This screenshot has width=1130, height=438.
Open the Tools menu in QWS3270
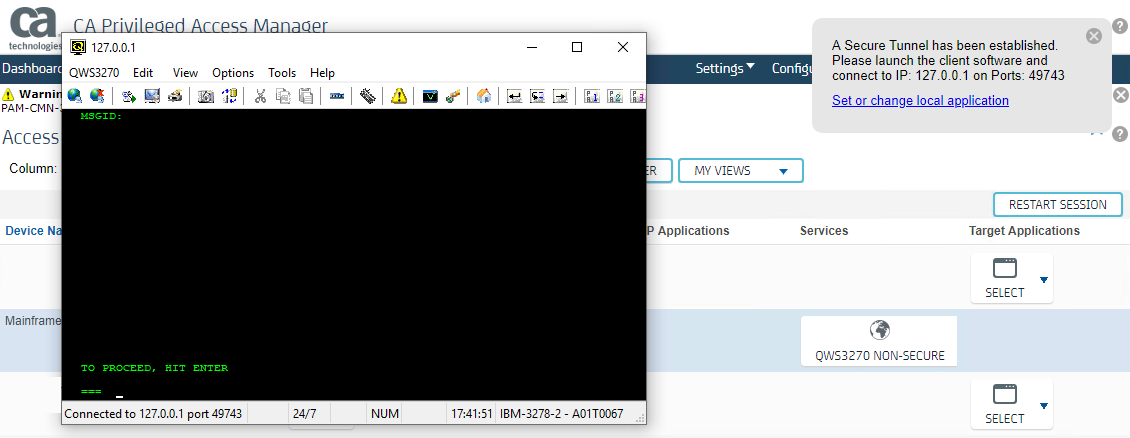pos(282,73)
